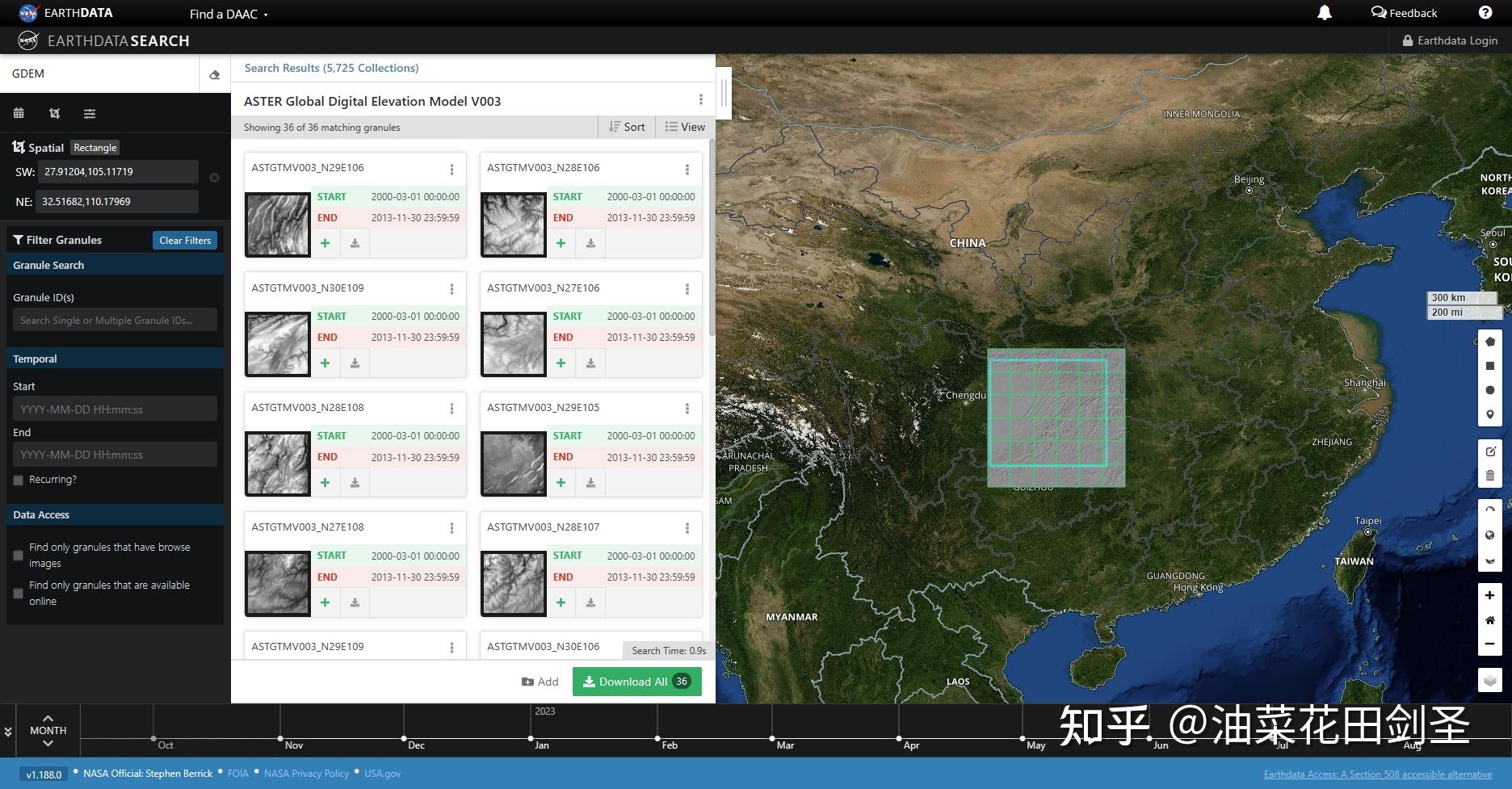The height and width of the screenshot is (789, 1512).
Task: Switch to north polar projection
Action: click(x=1490, y=510)
